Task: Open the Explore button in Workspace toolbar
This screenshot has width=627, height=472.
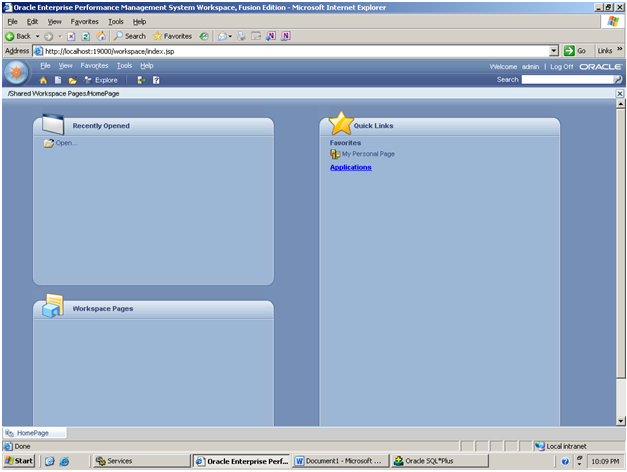Action: [x=101, y=80]
